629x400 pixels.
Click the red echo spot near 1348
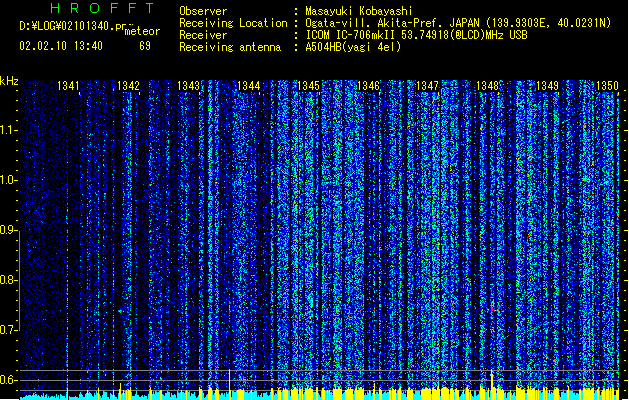click(x=492, y=309)
